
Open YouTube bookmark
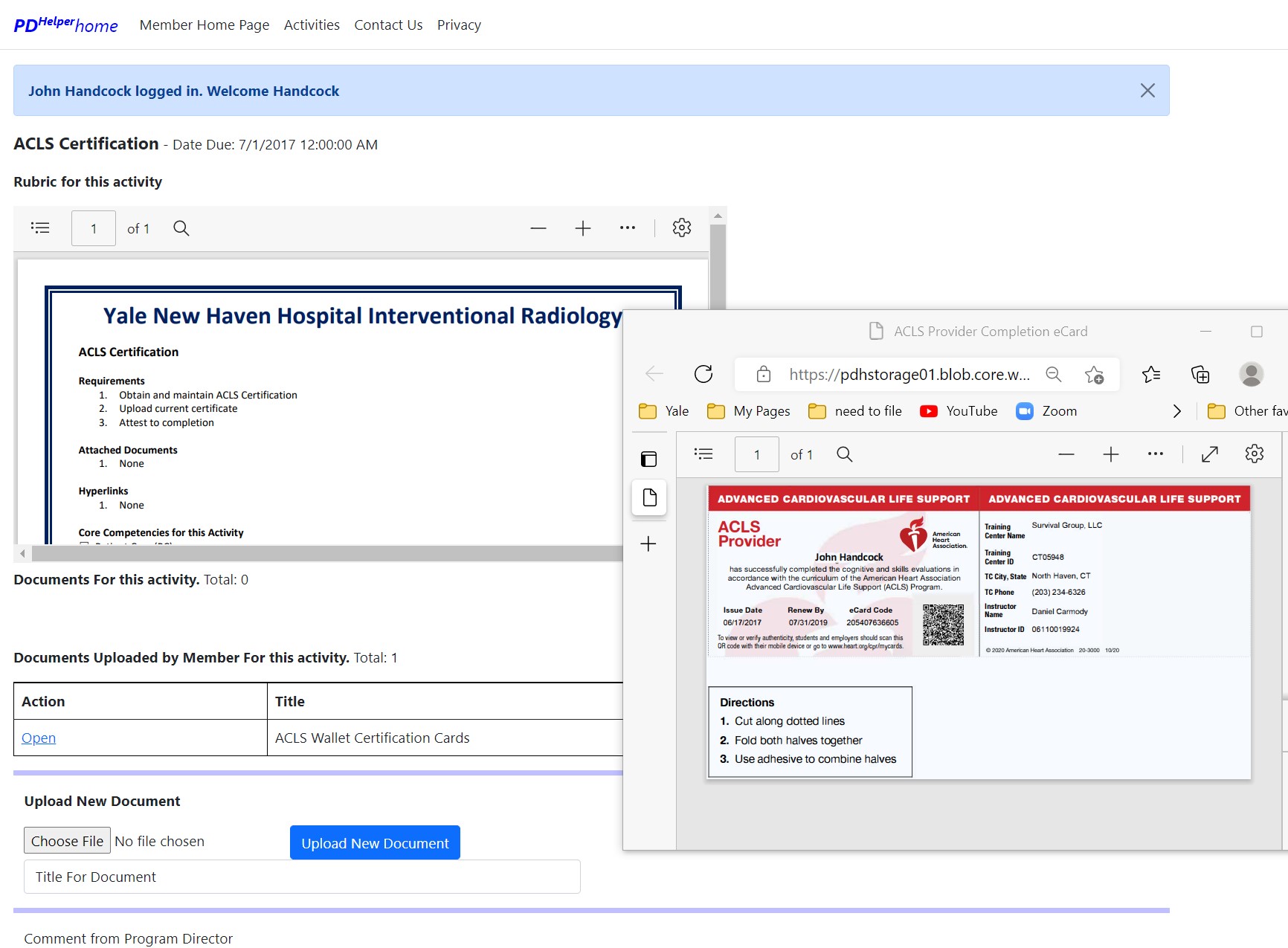[959, 411]
